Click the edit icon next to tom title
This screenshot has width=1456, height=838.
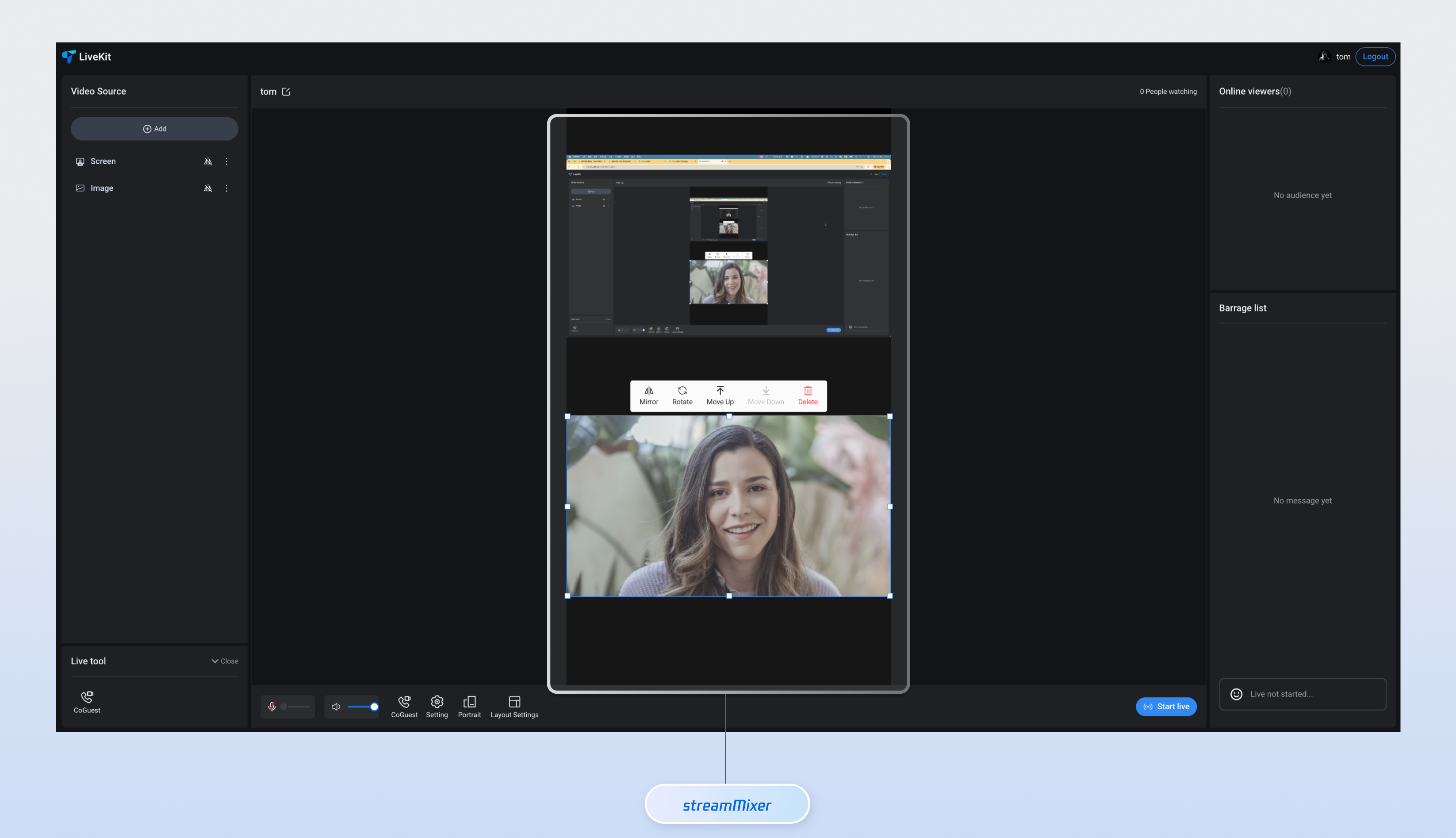(286, 92)
